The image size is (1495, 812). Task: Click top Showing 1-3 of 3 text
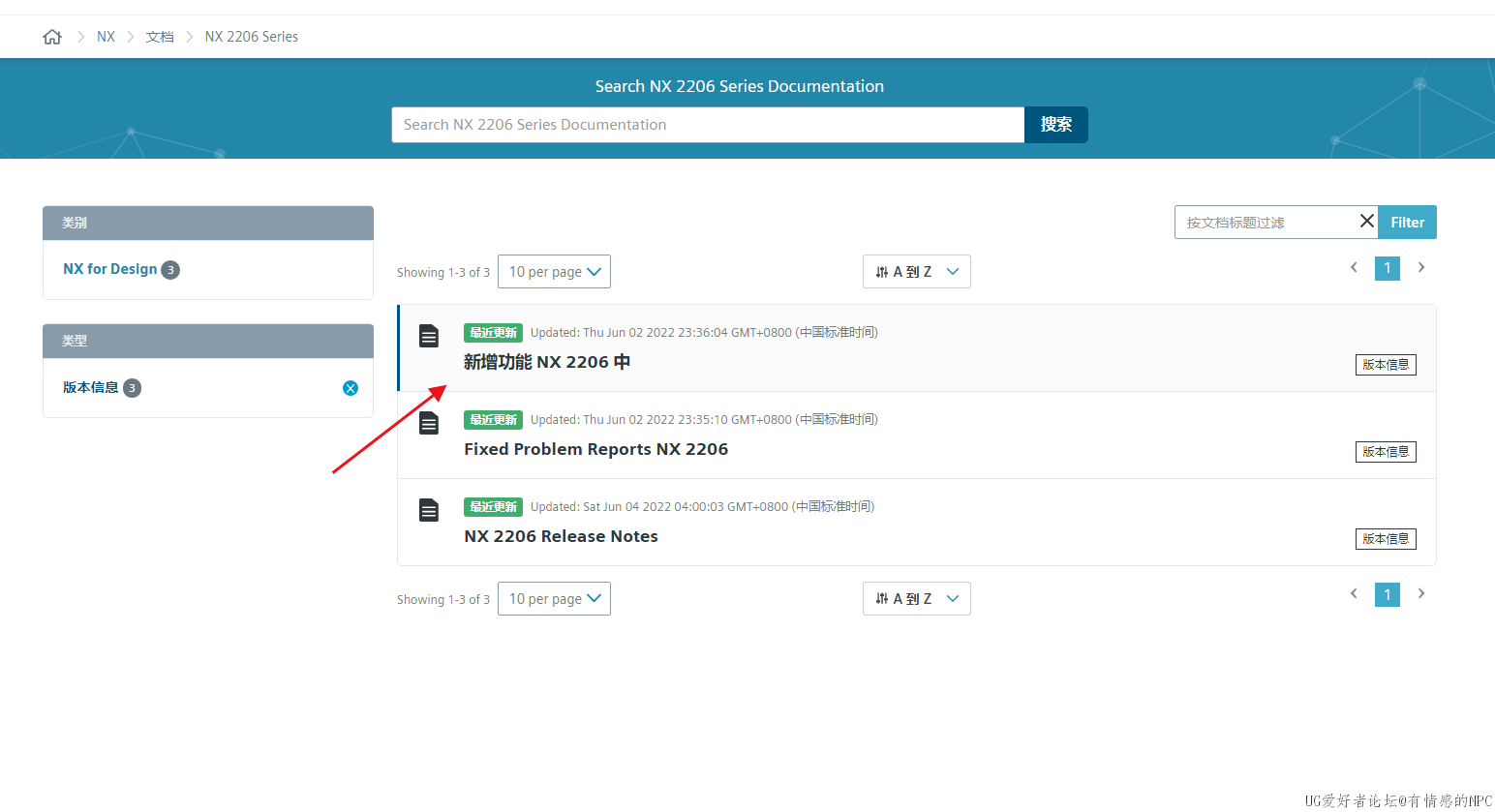tap(443, 273)
